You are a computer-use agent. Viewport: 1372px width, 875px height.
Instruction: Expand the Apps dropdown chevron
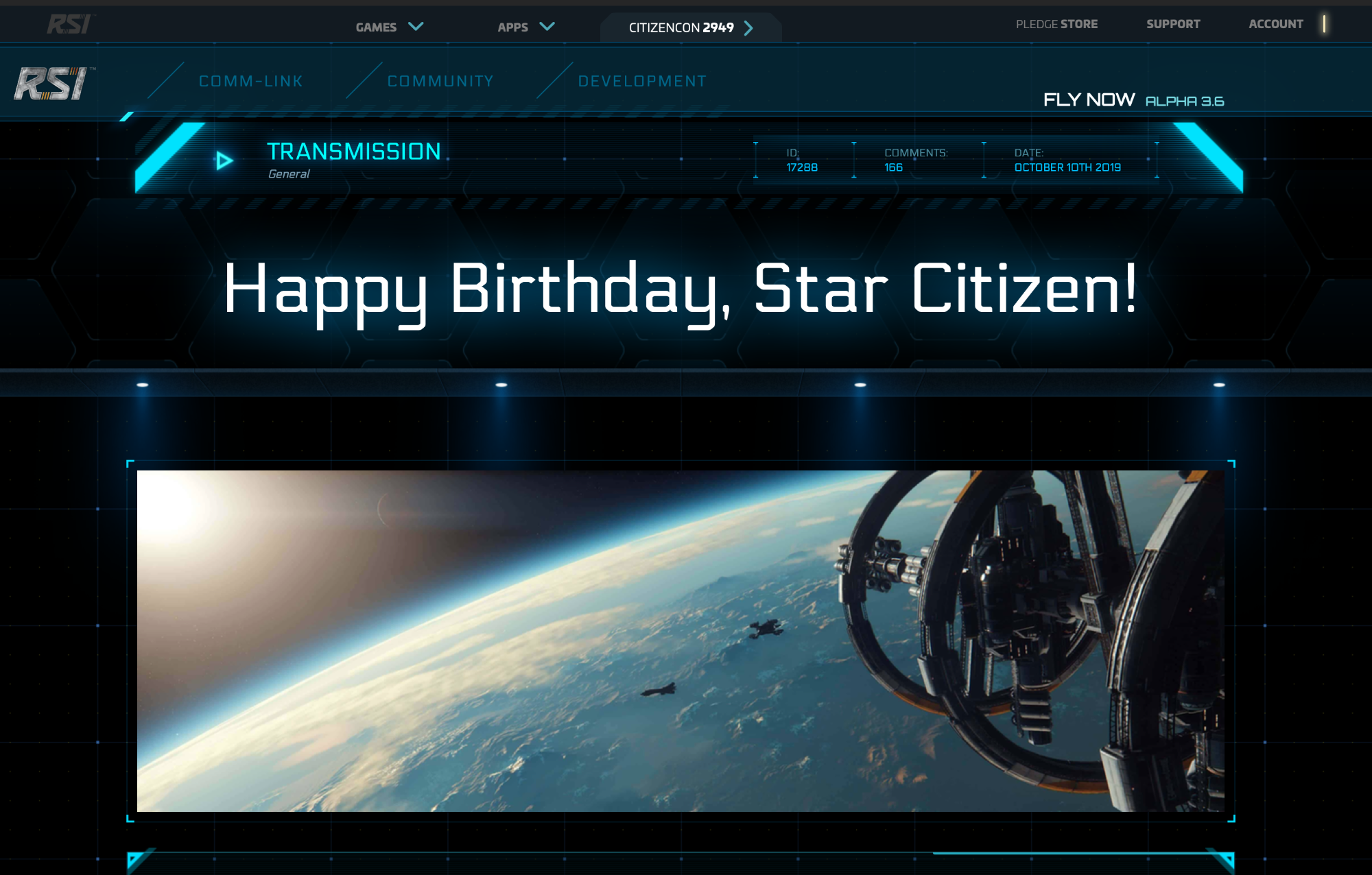tap(547, 27)
